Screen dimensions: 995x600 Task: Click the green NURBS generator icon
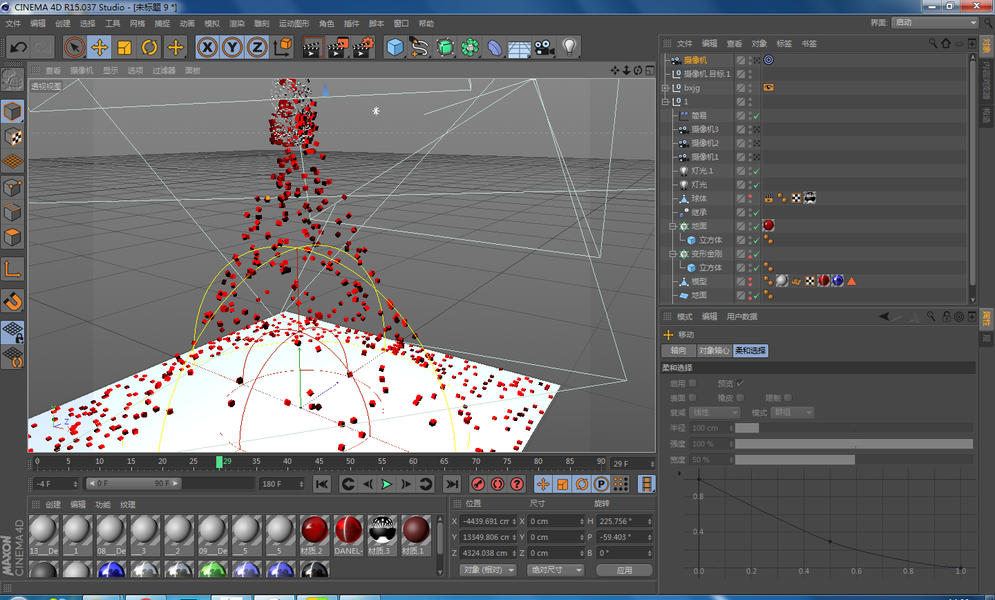[x=445, y=48]
